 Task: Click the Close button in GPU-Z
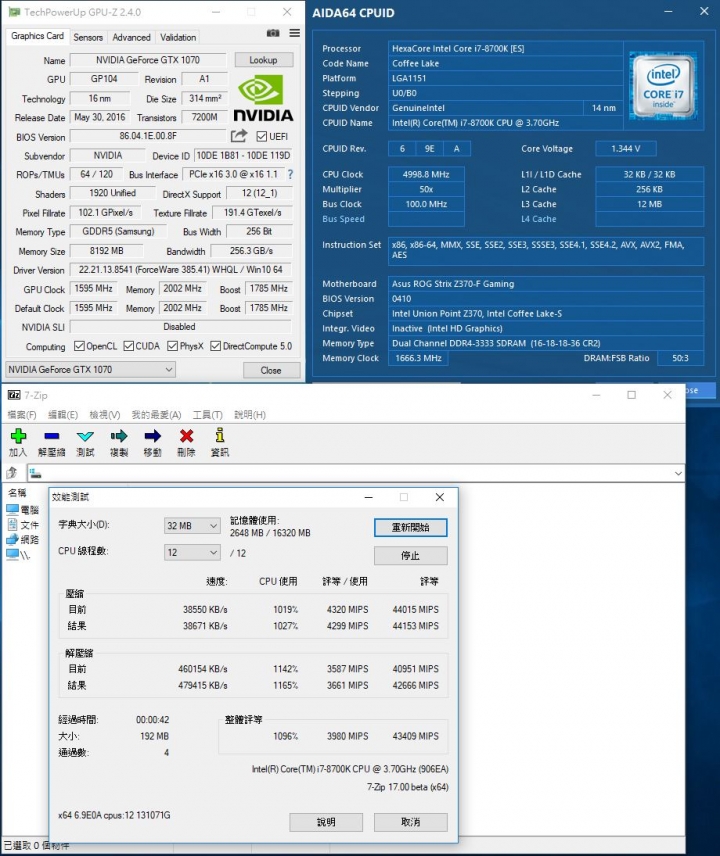271,370
